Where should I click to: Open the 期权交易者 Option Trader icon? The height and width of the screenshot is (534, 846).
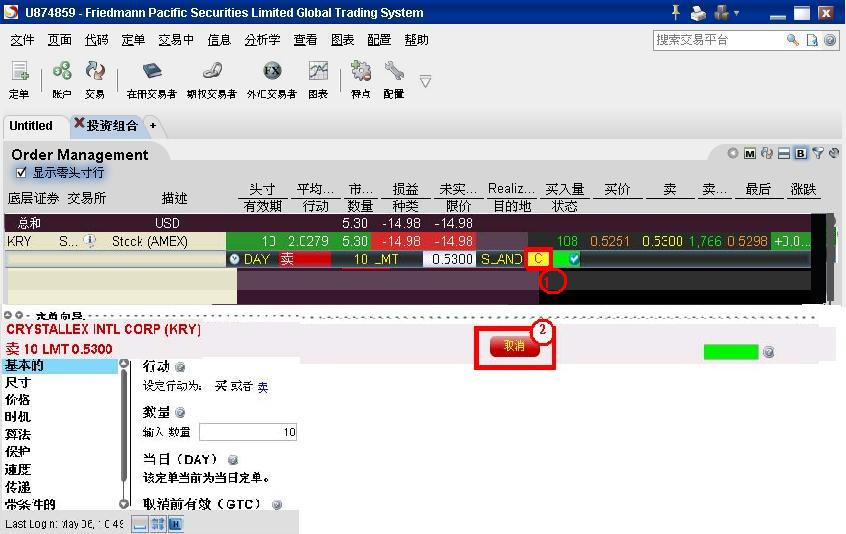pyautogui.click(x=211, y=78)
